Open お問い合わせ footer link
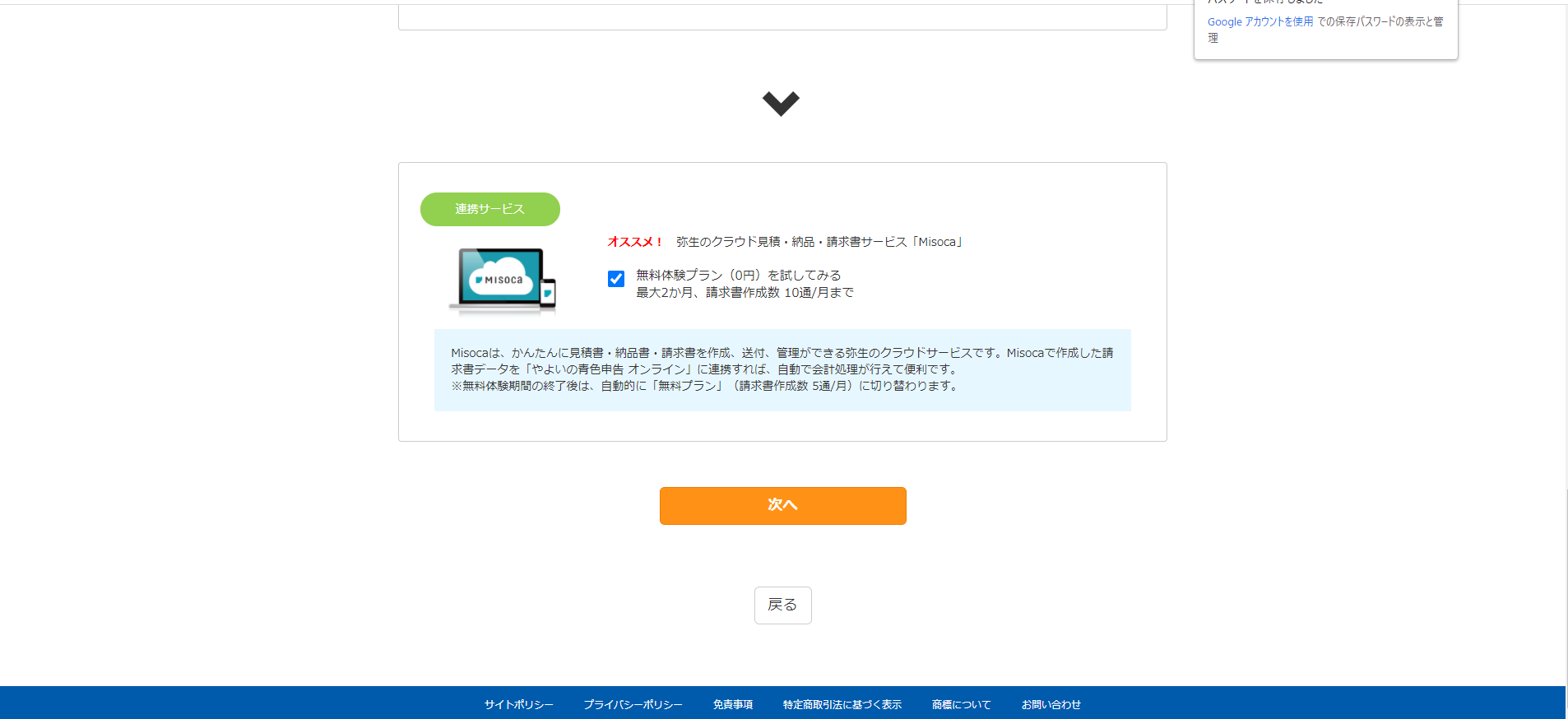Image resolution: width=1568 pixels, height=719 pixels. pyautogui.click(x=1051, y=704)
